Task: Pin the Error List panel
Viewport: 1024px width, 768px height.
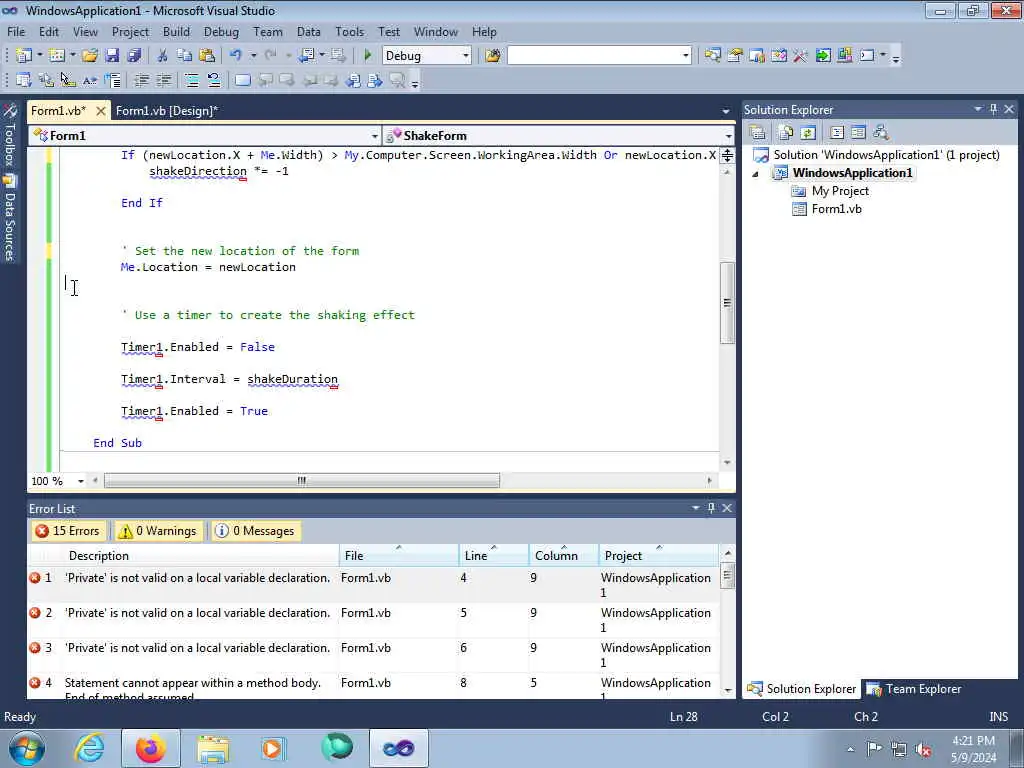Action: tap(711, 508)
